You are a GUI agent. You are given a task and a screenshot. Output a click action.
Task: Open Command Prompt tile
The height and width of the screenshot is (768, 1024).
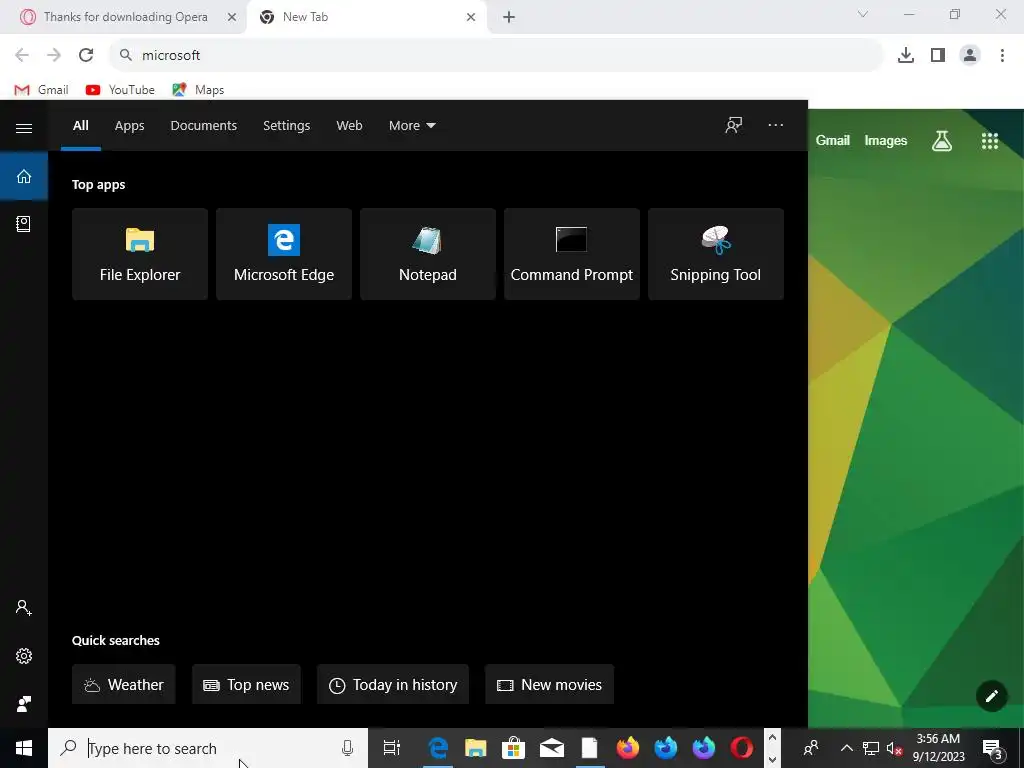coord(571,254)
